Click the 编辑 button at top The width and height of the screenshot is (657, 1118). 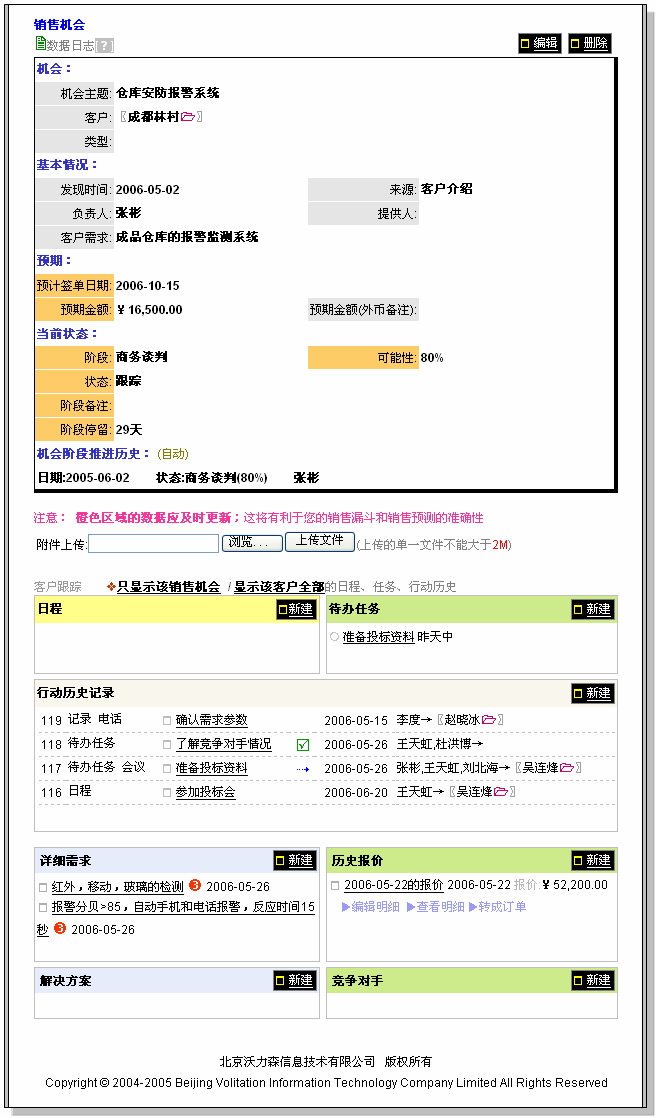pyautogui.click(x=539, y=43)
